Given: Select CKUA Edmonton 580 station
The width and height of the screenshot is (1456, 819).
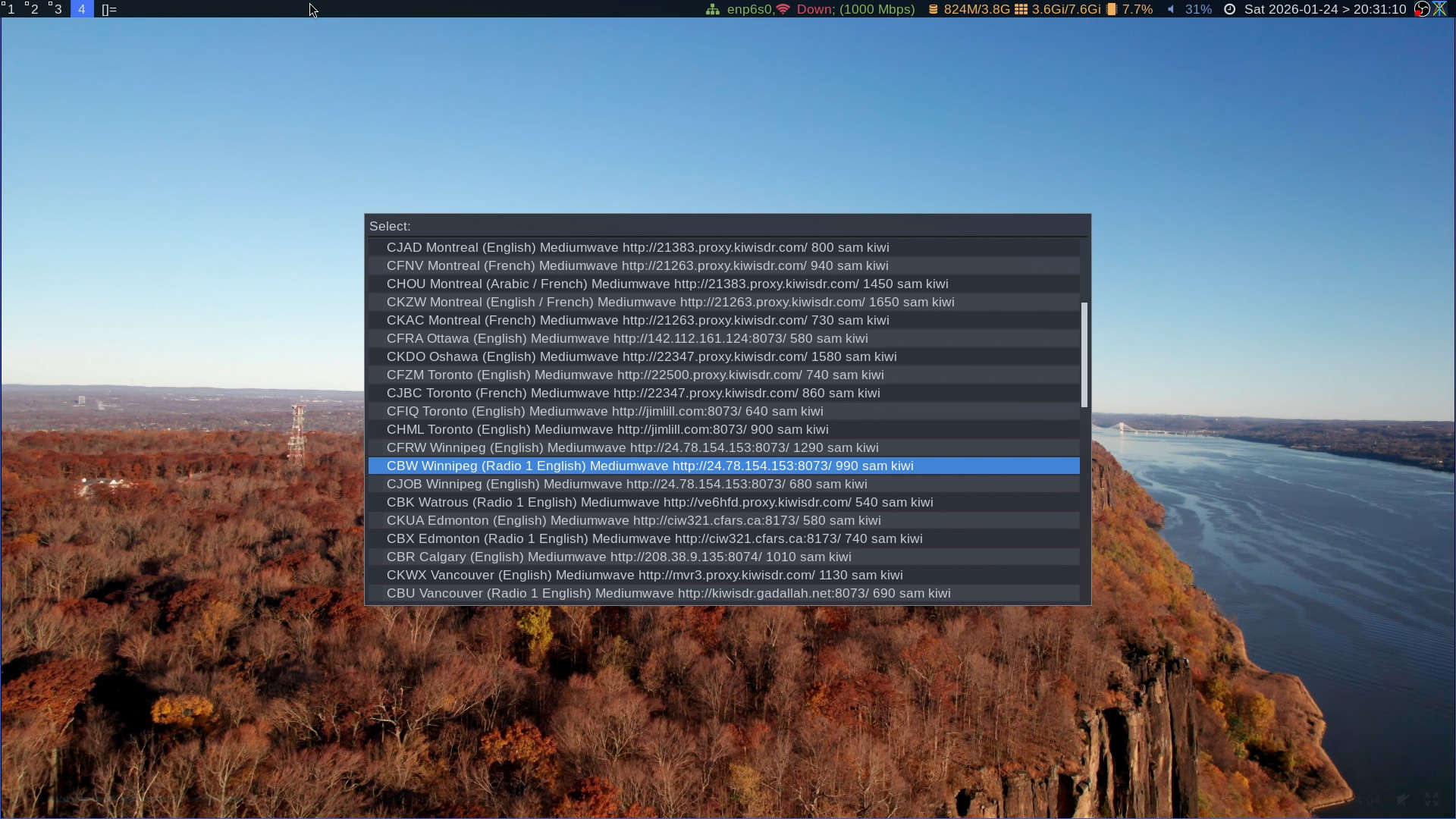Looking at the screenshot, I should coord(724,520).
